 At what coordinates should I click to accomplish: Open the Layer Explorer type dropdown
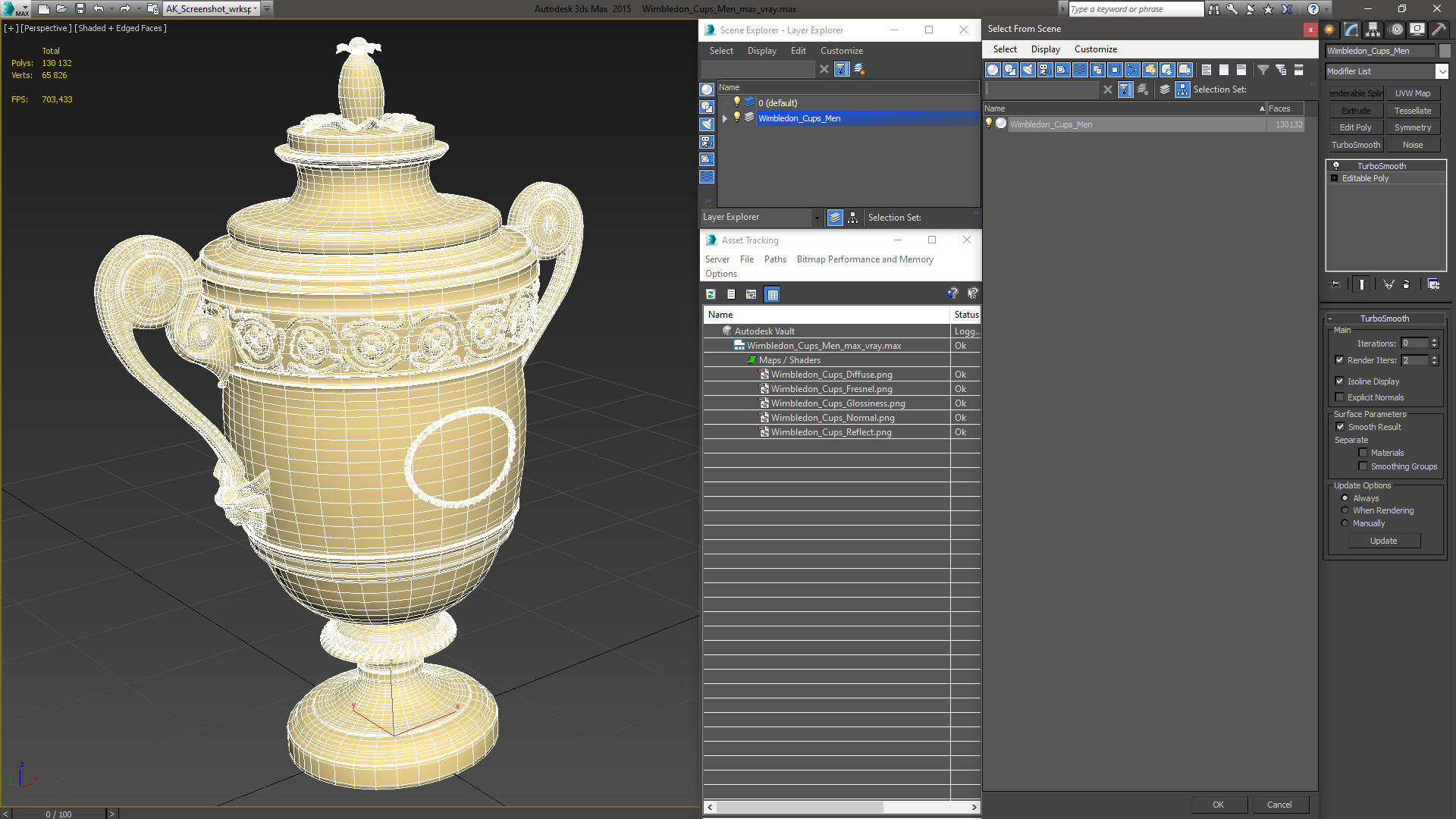pos(817,218)
